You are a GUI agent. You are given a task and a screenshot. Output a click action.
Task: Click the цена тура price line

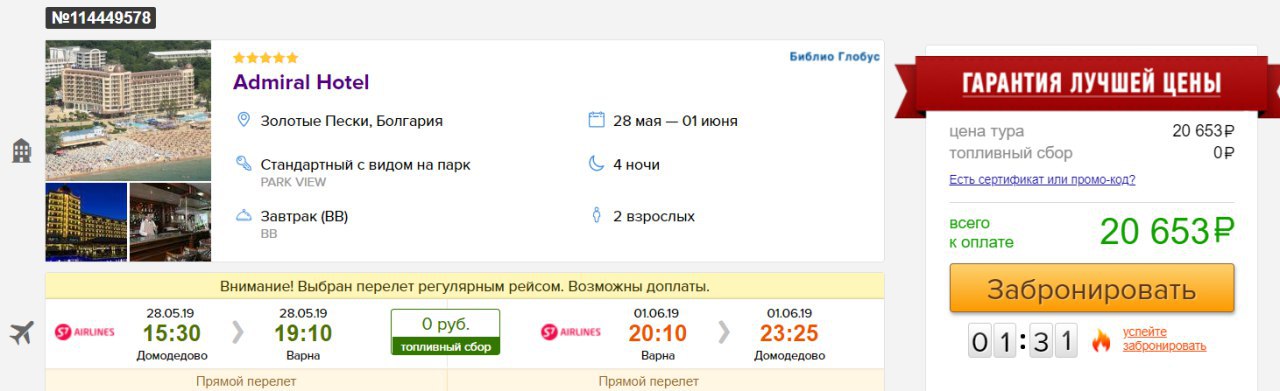click(1092, 131)
